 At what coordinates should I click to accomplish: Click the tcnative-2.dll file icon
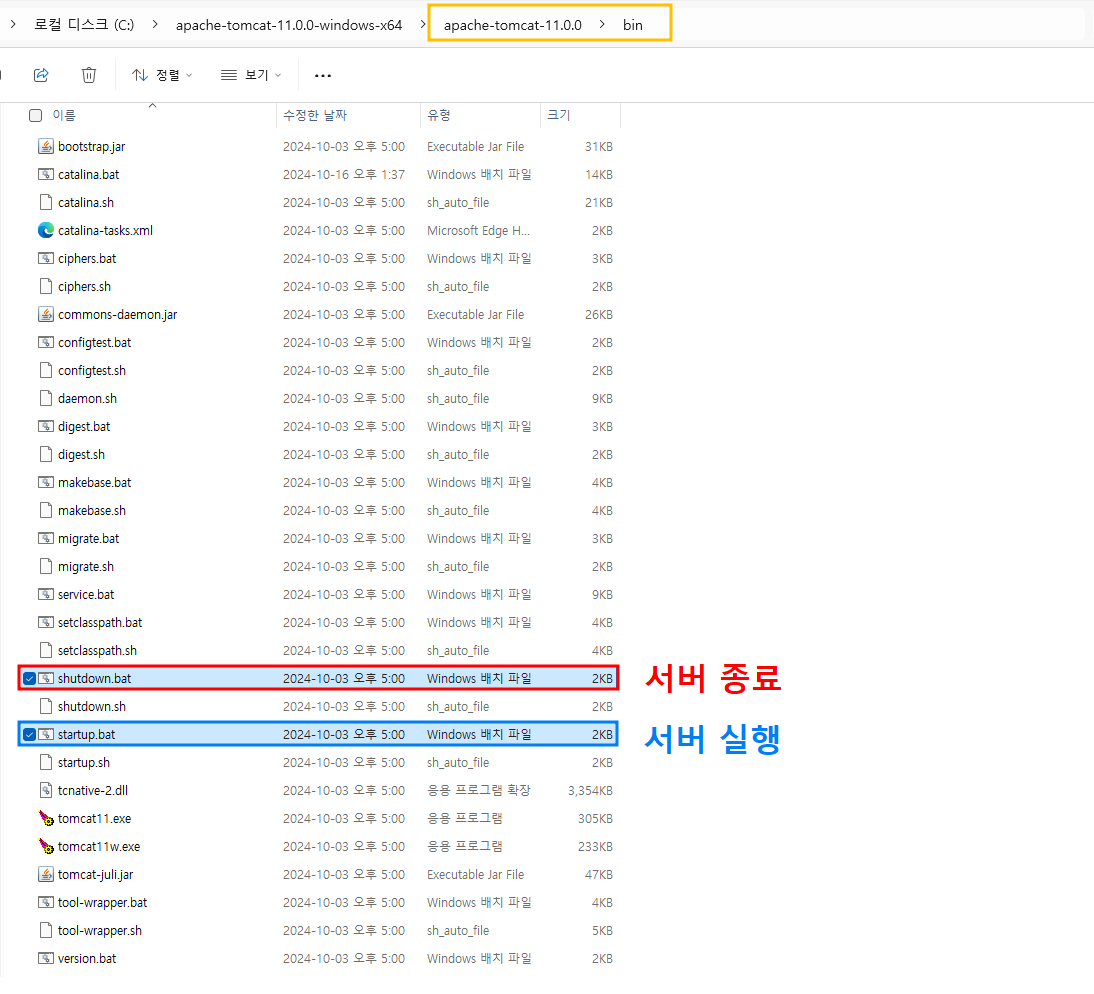[45, 790]
